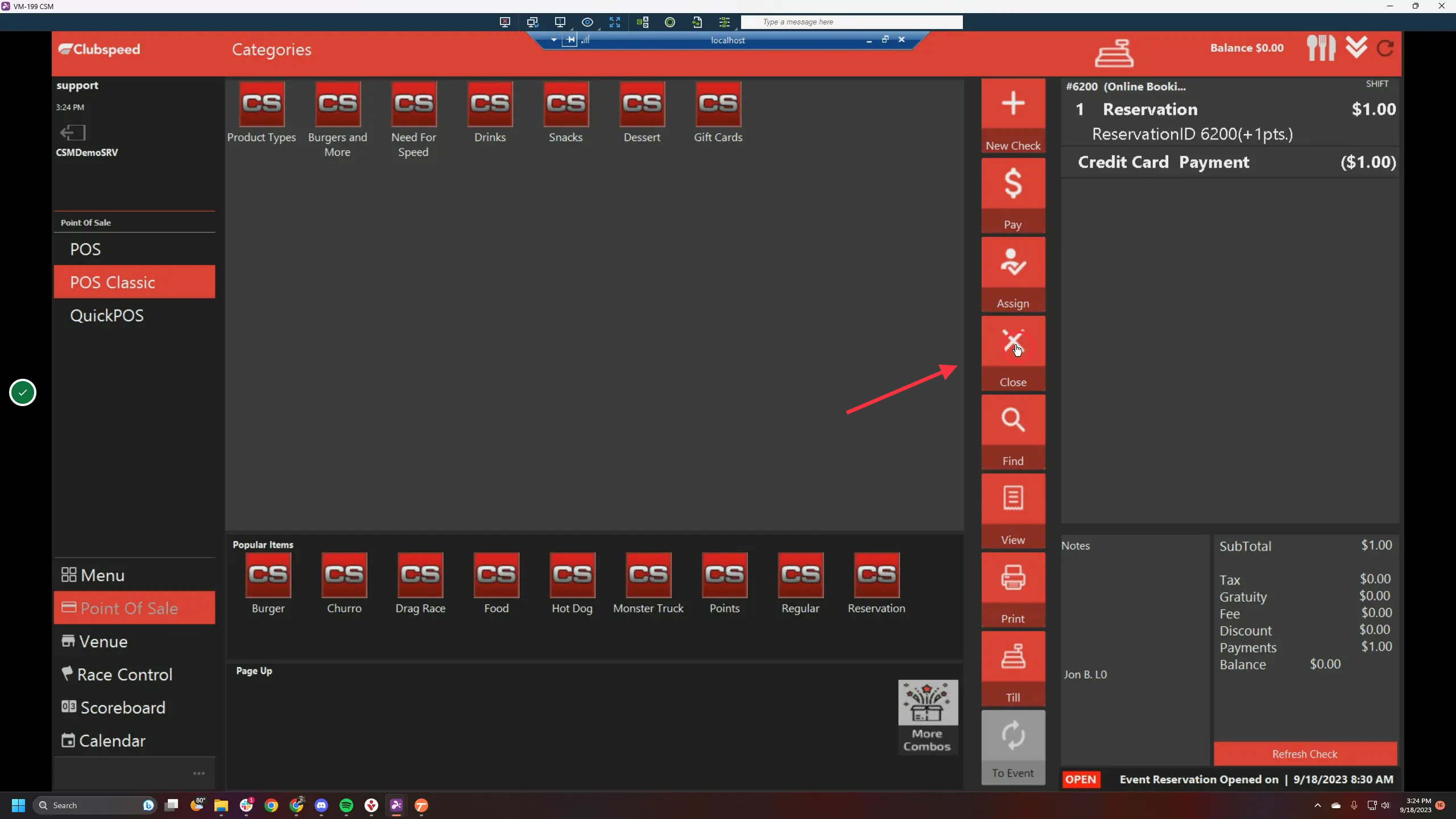Open the Product Types category

pyautogui.click(x=262, y=113)
